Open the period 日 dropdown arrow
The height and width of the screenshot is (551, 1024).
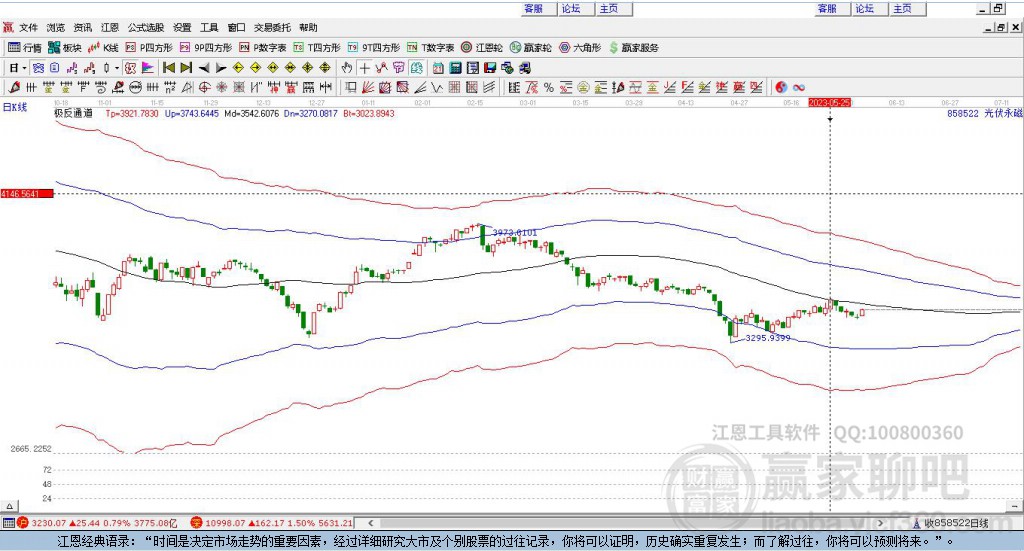(x=24, y=68)
